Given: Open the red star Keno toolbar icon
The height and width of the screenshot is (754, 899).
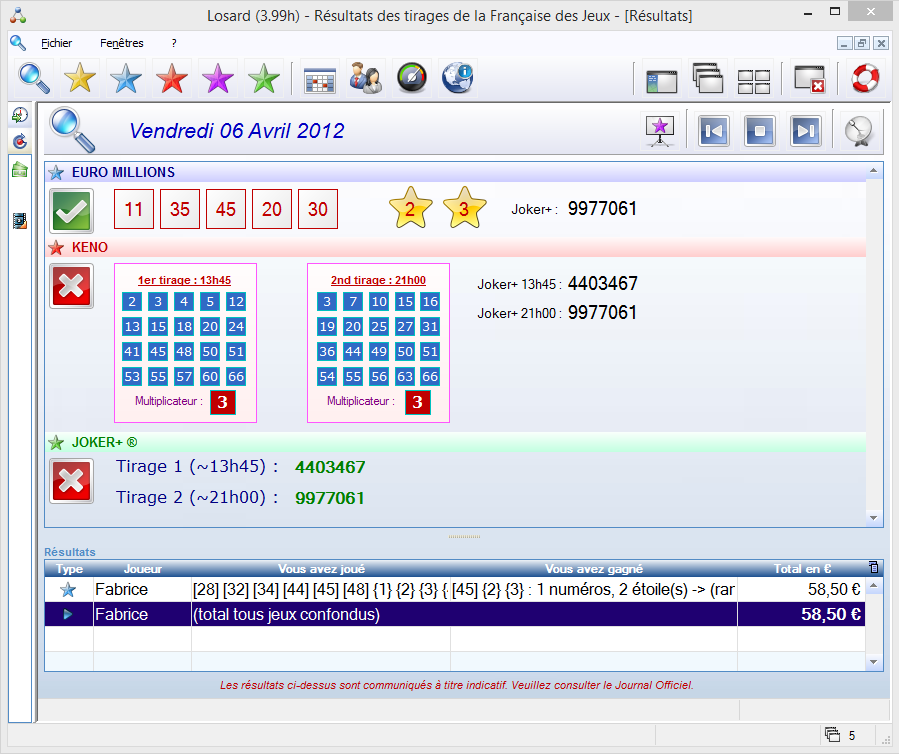Looking at the screenshot, I should (171, 77).
